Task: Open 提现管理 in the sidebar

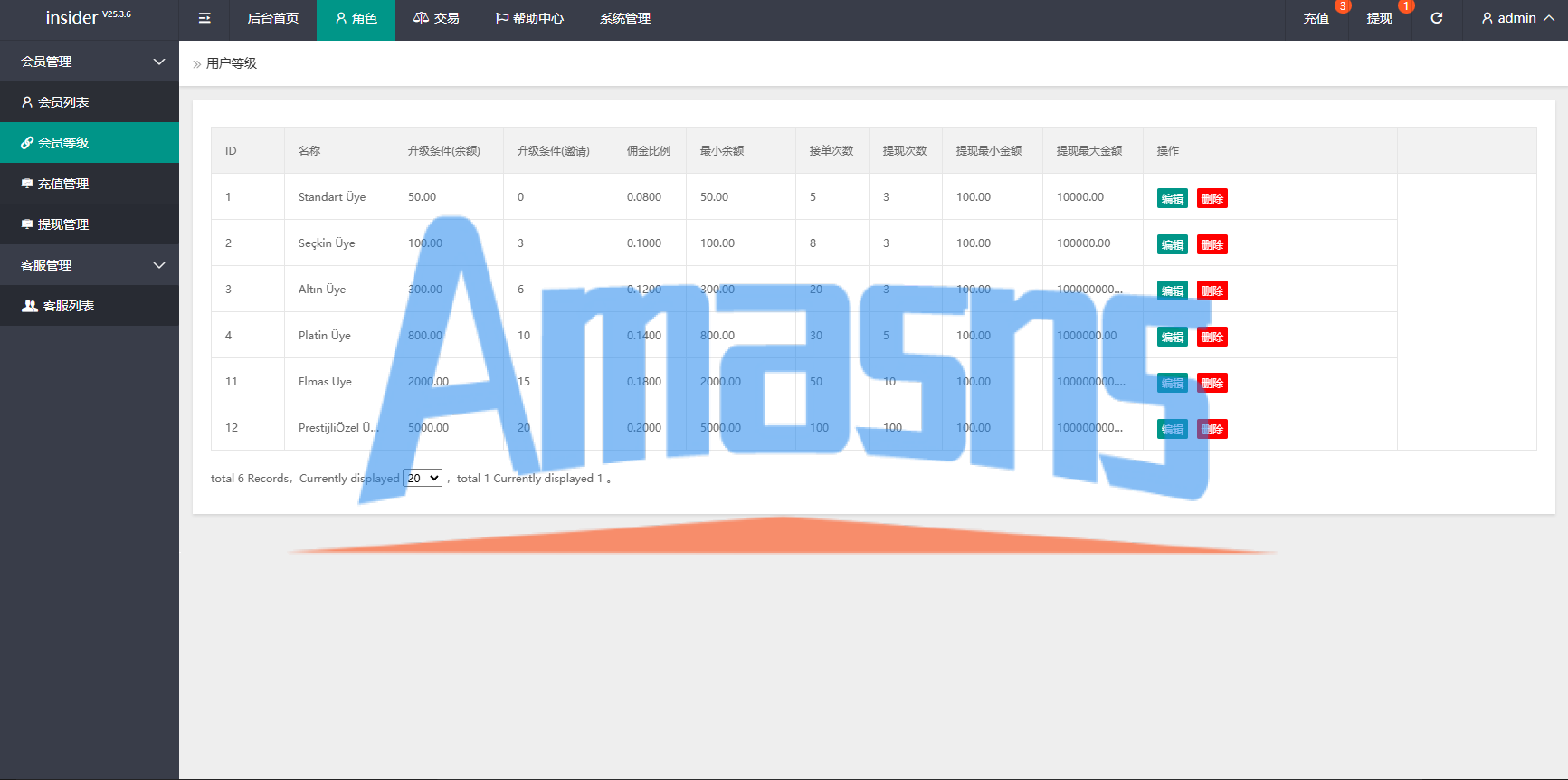Action: click(90, 224)
